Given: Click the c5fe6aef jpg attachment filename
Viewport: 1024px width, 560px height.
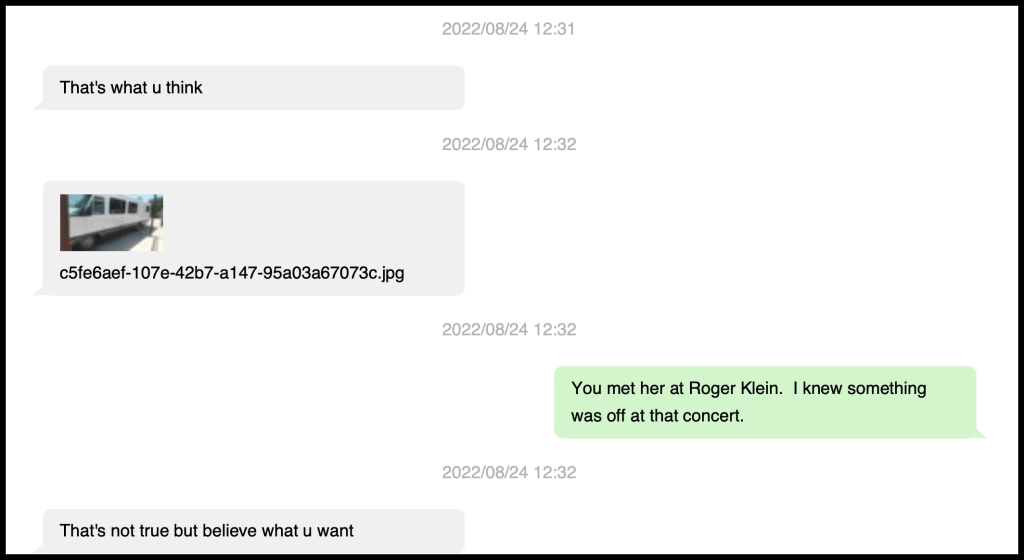Looking at the screenshot, I should click(x=232, y=272).
